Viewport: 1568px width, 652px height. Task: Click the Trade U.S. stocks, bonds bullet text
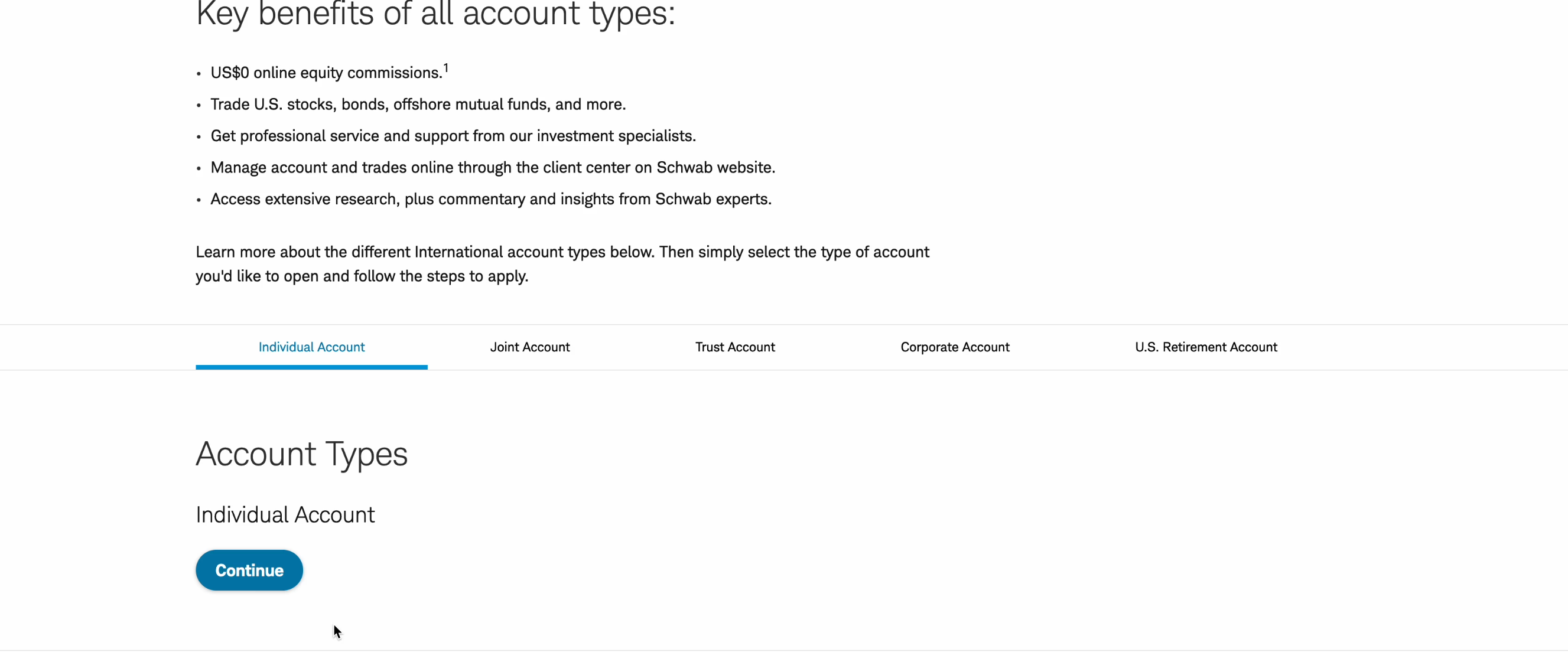(418, 104)
